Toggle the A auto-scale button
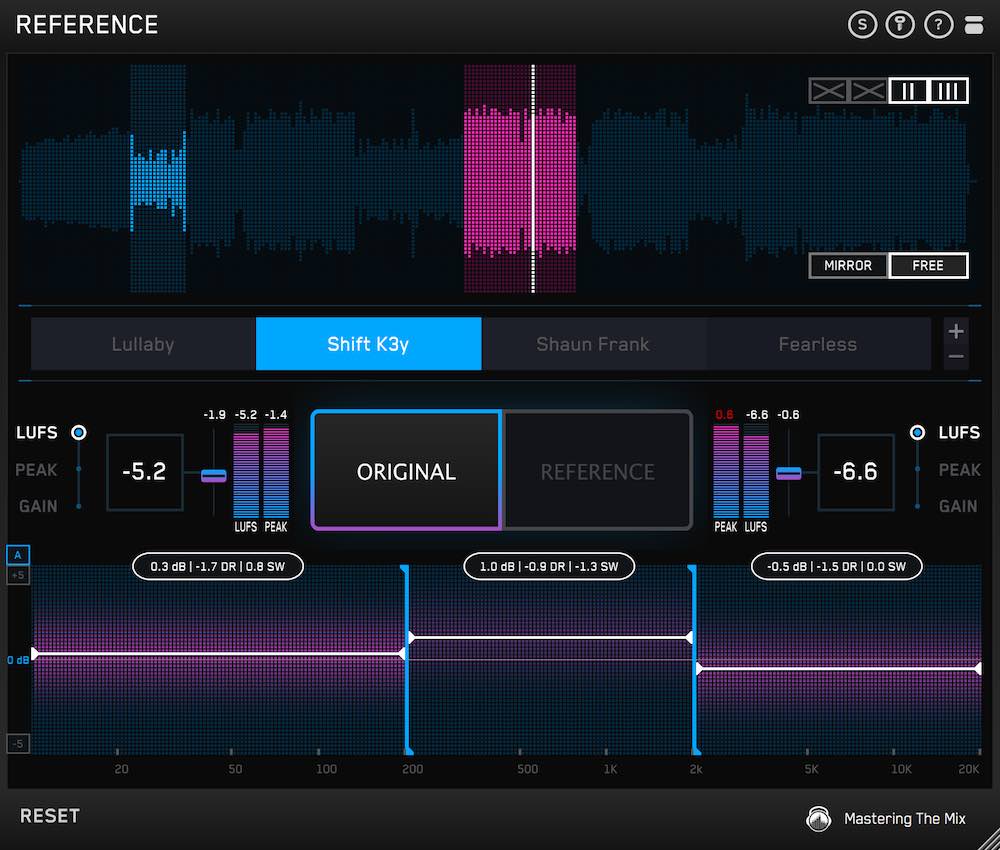 pyautogui.click(x=18, y=555)
